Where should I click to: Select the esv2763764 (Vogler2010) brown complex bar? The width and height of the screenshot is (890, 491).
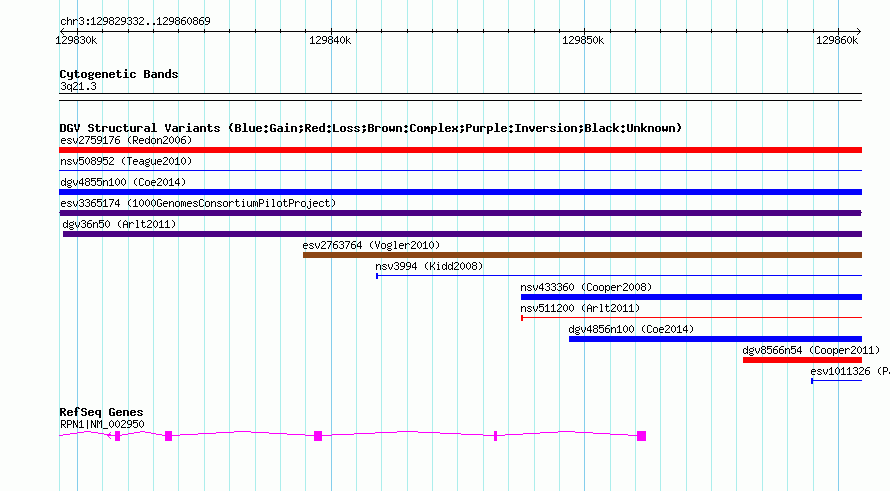[582, 255]
